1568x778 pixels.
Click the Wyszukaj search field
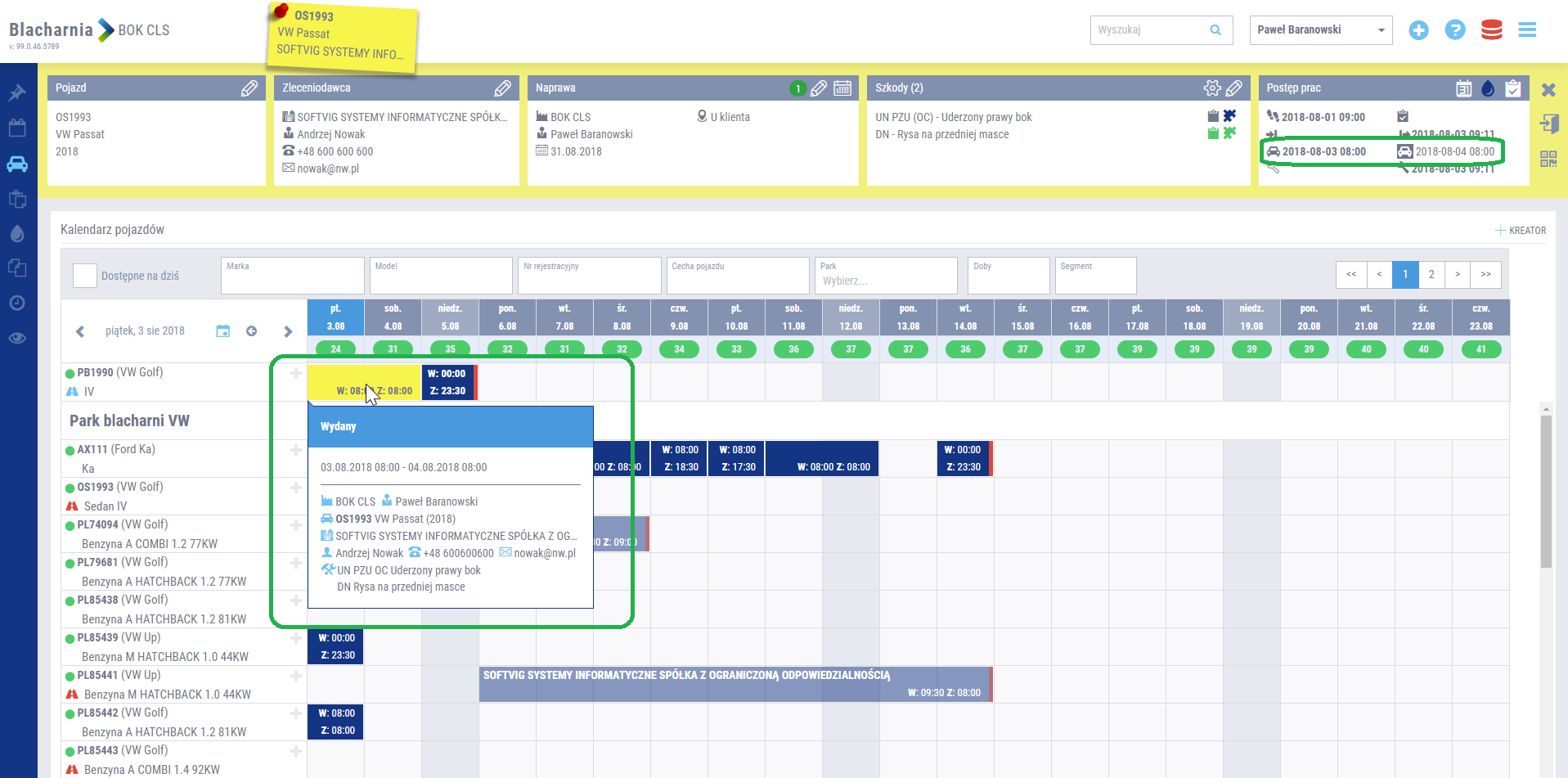click(1151, 30)
